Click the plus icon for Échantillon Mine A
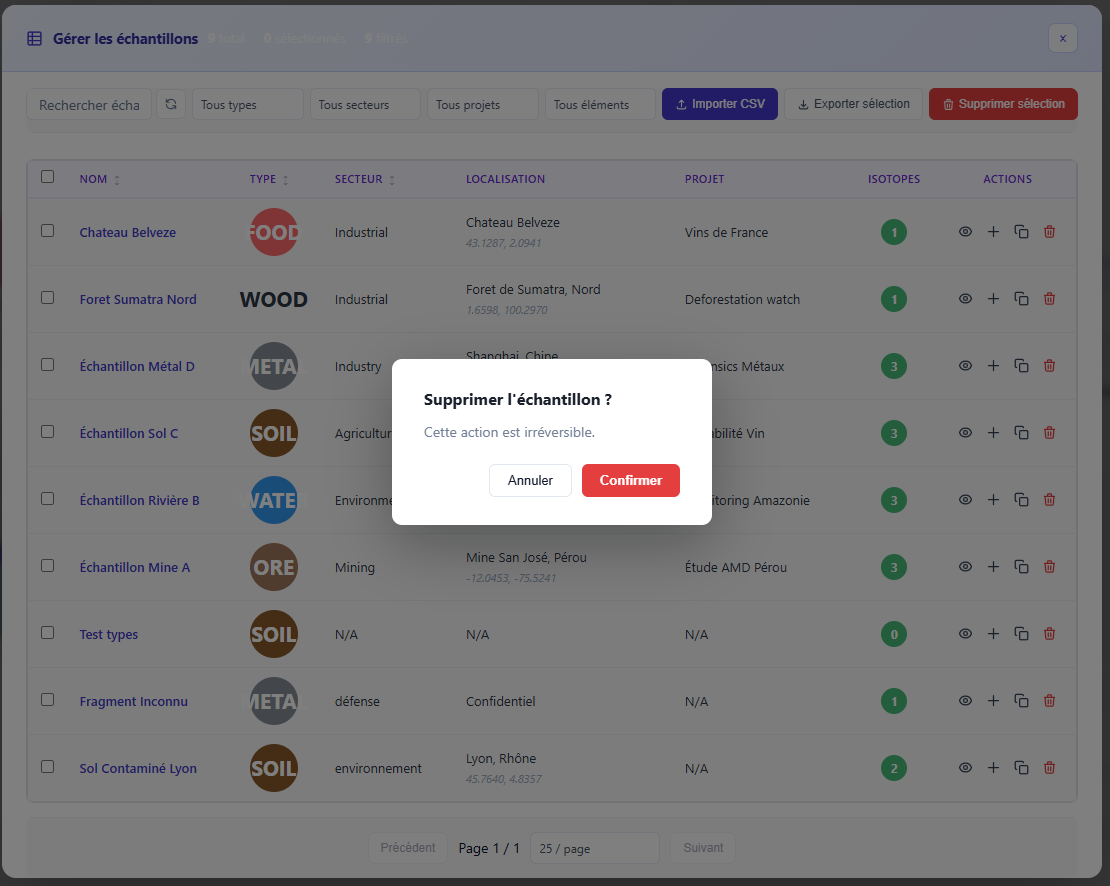Viewport: 1110px width, 886px height. [993, 567]
